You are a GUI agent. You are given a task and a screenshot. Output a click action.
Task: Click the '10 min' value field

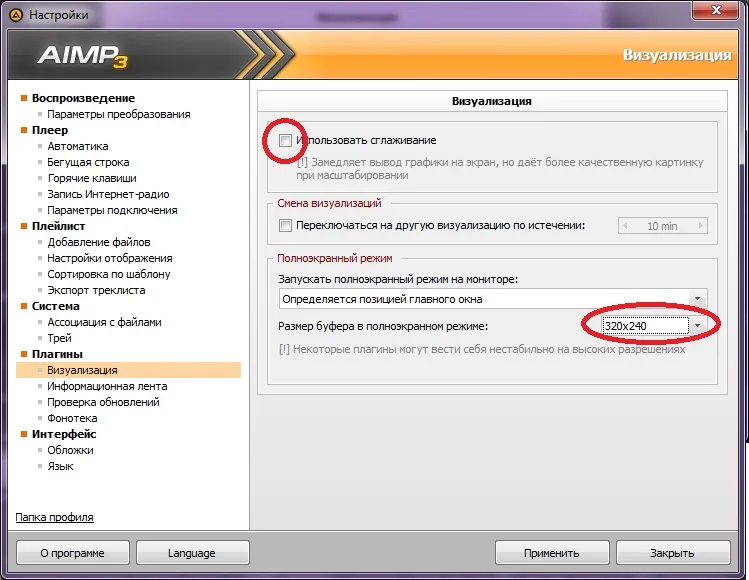pos(663,226)
